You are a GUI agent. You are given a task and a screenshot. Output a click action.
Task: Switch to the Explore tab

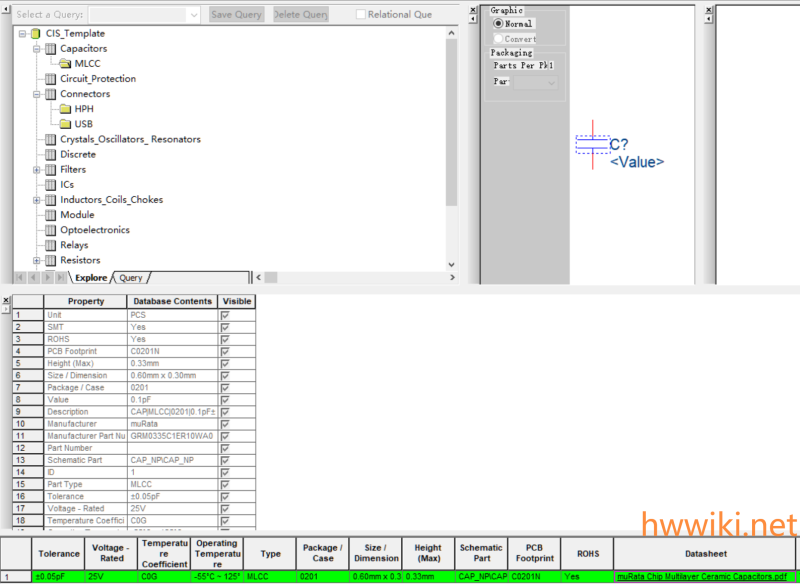(91, 278)
